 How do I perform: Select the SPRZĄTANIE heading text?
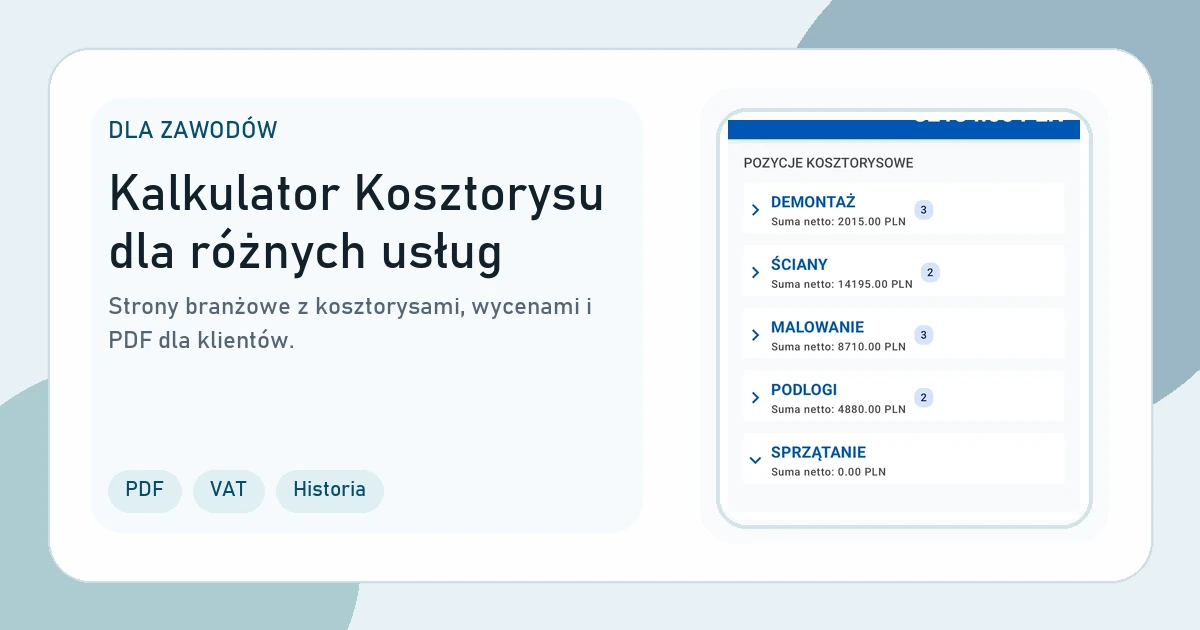818,452
